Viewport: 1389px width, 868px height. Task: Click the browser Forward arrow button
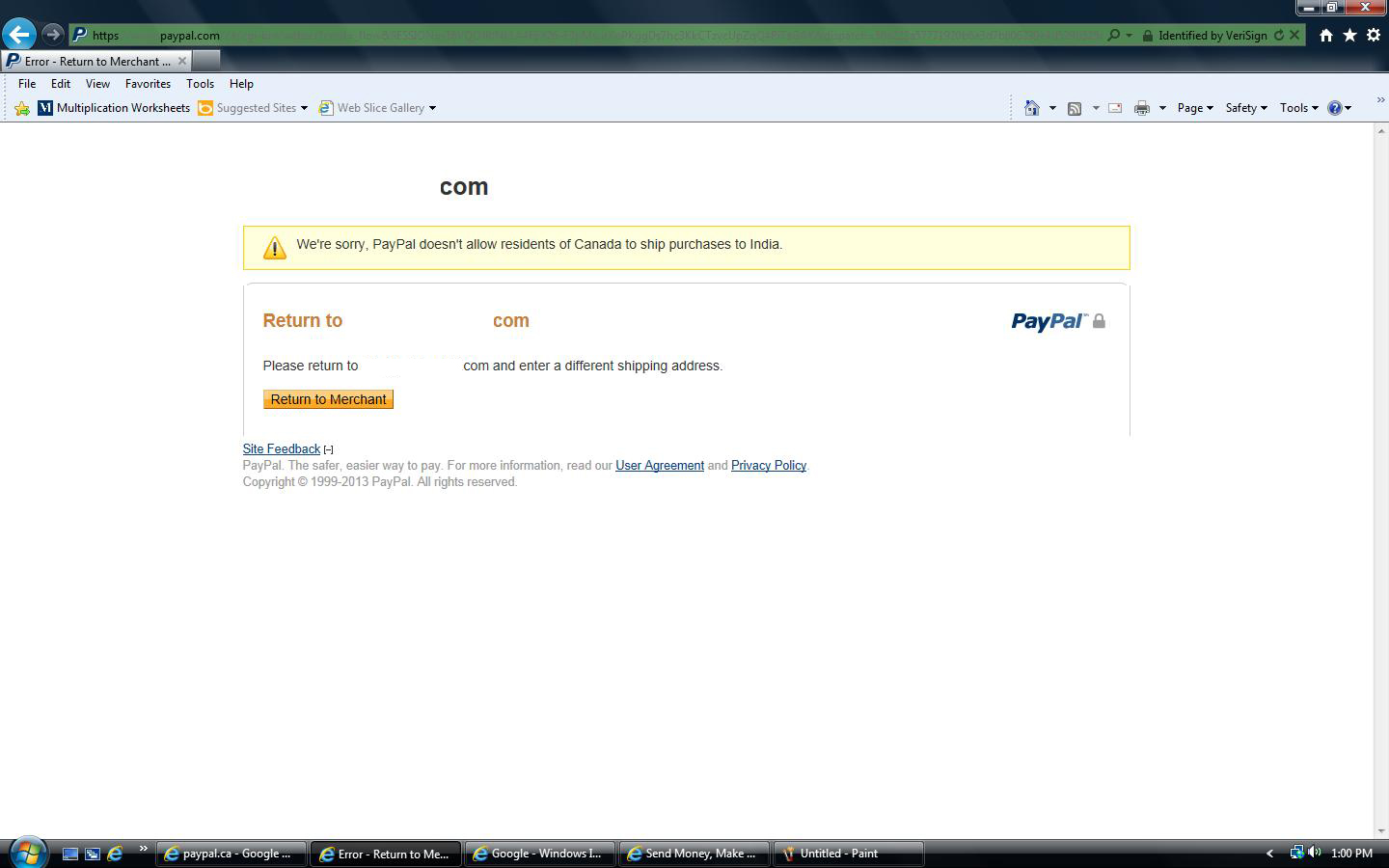[x=53, y=35]
